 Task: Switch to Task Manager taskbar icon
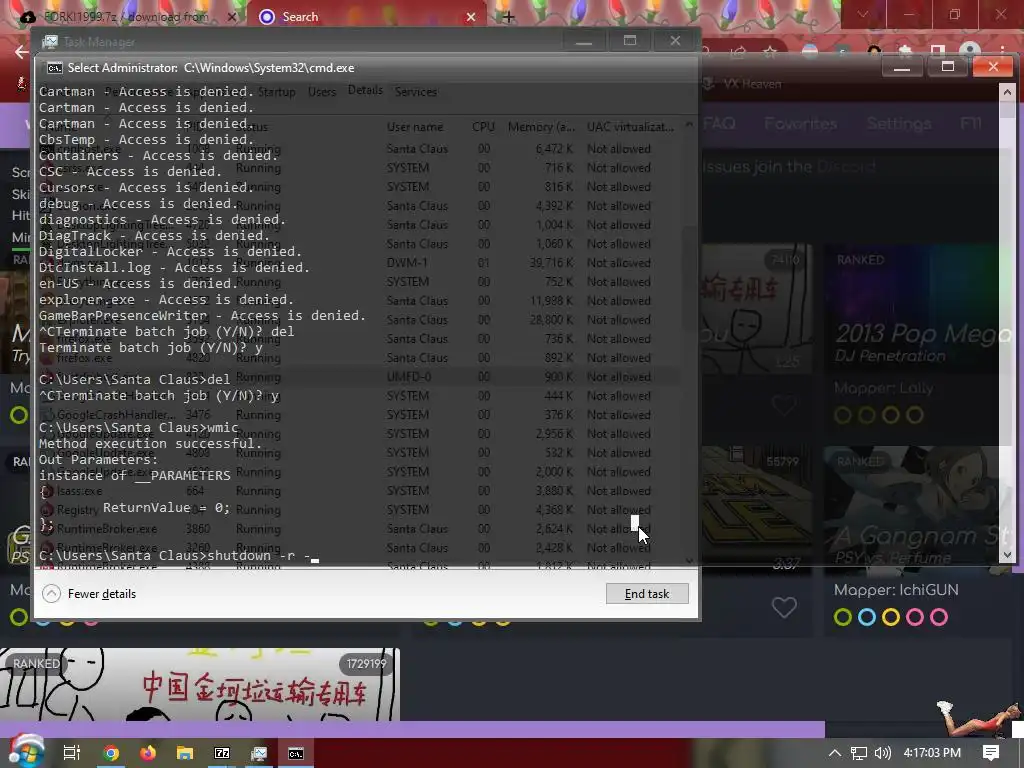click(259, 753)
